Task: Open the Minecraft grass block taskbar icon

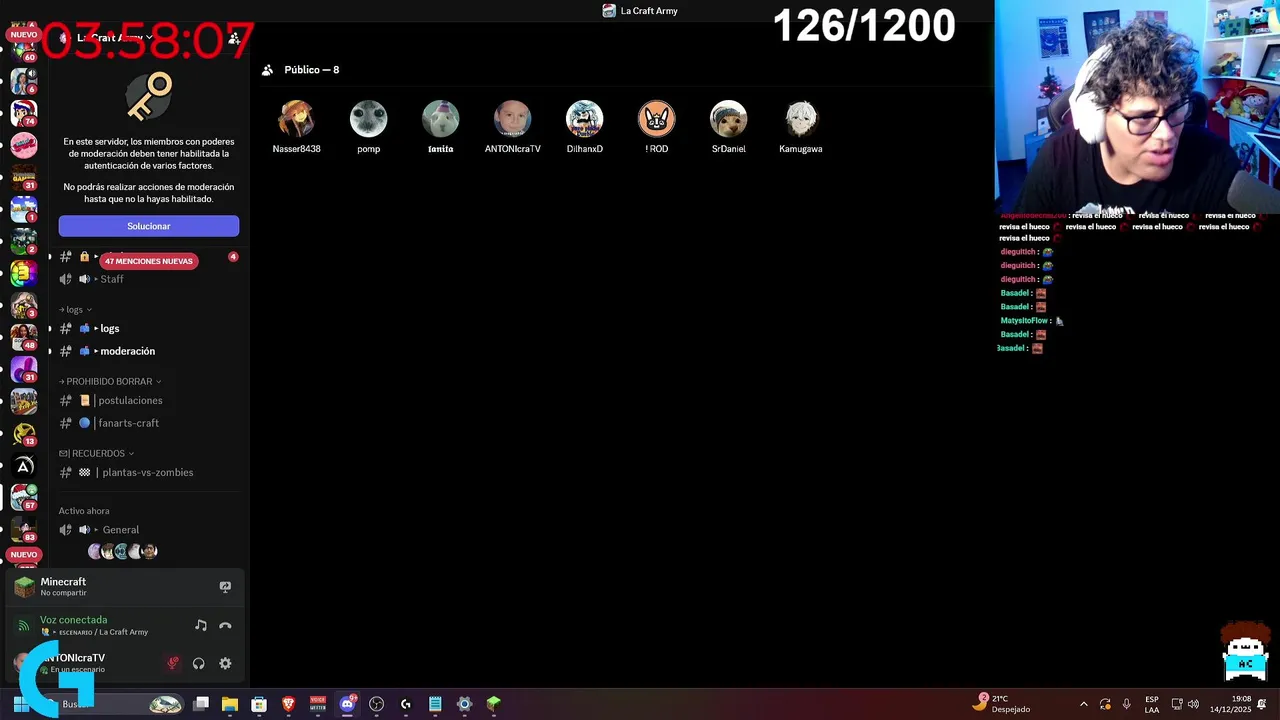Action: click(x=493, y=704)
